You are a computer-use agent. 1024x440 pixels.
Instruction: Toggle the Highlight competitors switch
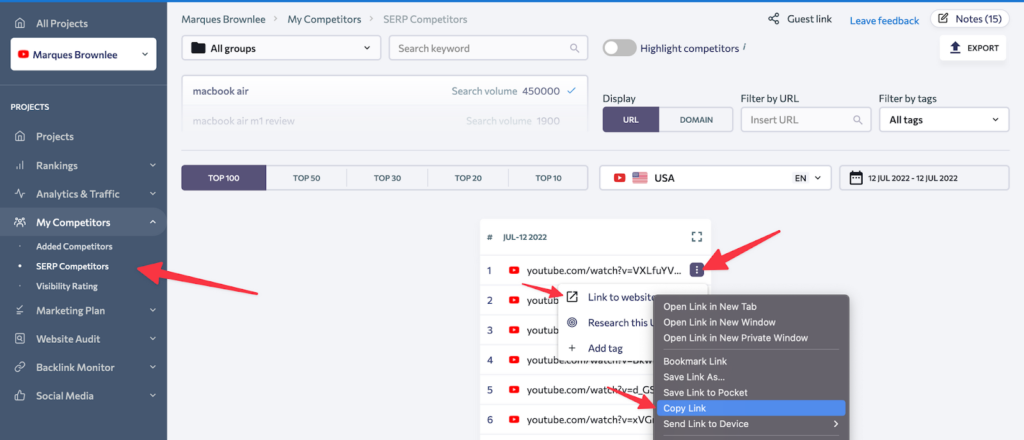coord(619,48)
